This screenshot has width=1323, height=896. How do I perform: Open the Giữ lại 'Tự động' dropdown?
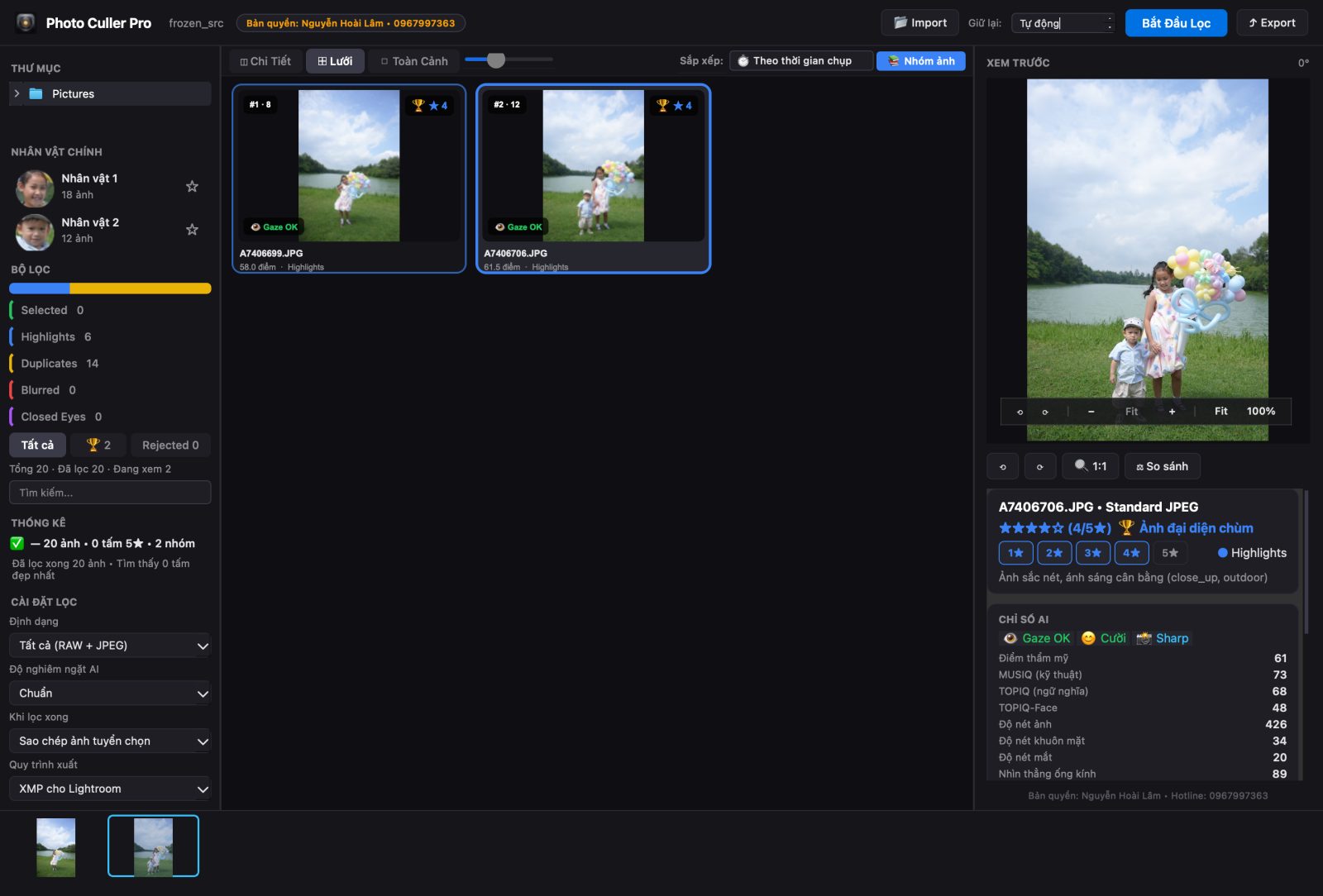coord(1065,23)
